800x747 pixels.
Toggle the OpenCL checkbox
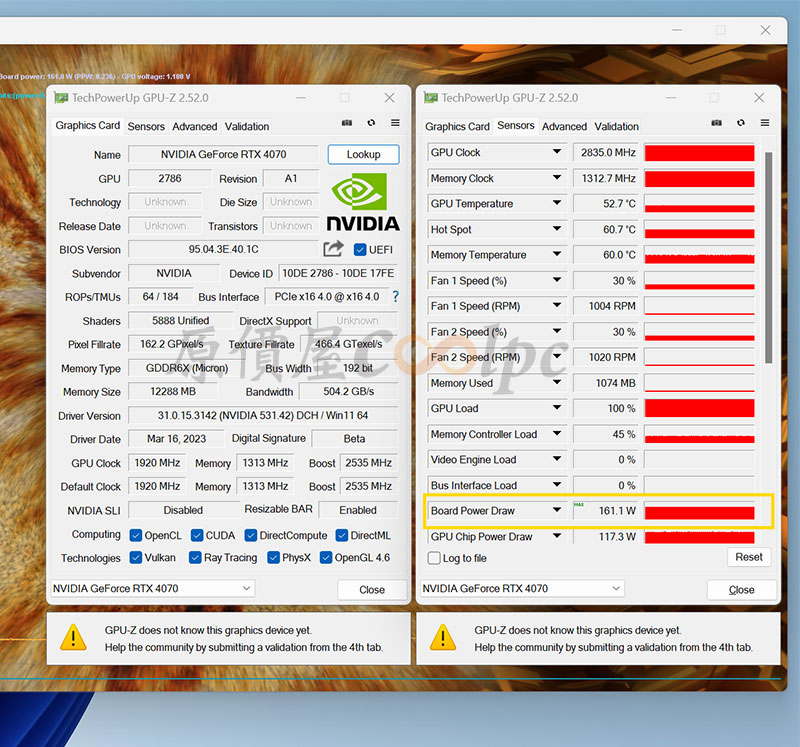click(x=136, y=535)
